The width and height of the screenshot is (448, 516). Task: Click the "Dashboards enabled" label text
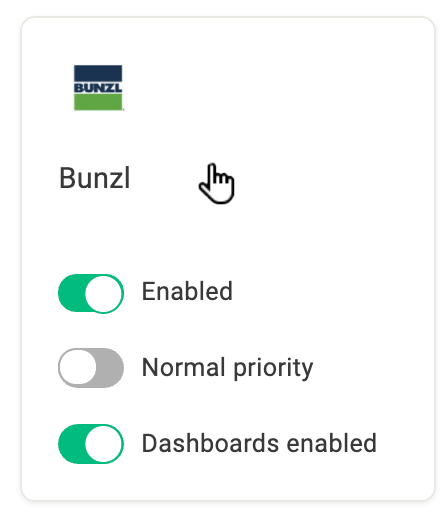(259, 443)
